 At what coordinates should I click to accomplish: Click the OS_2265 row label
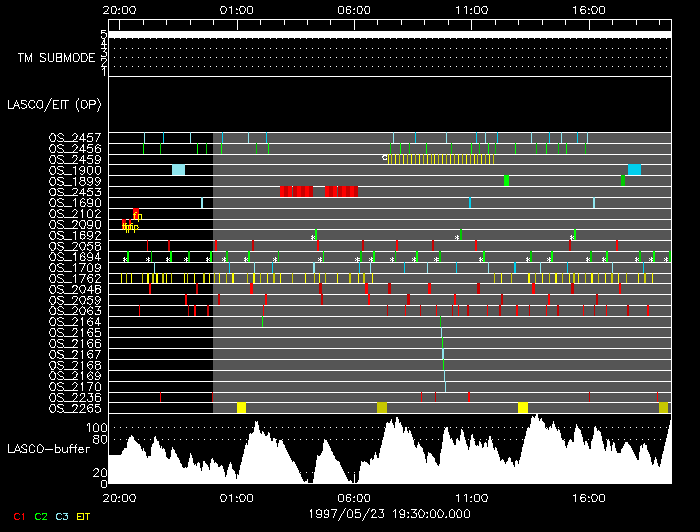(x=75, y=408)
